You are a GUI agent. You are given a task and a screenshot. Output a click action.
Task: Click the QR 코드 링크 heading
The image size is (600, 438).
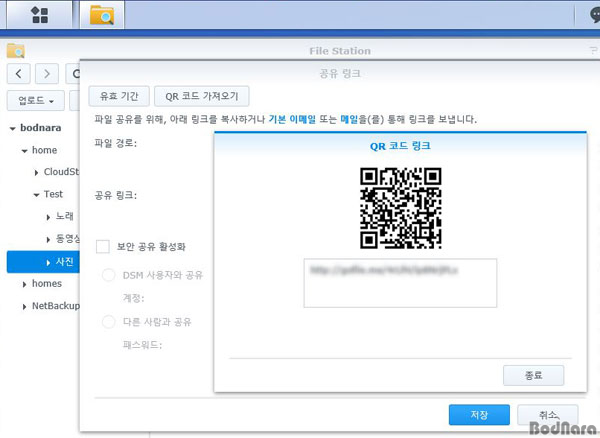point(400,146)
